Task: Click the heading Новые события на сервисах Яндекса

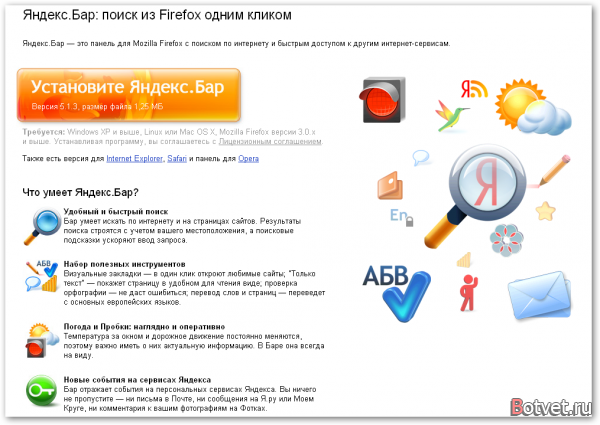Action: [x=137, y=380]
